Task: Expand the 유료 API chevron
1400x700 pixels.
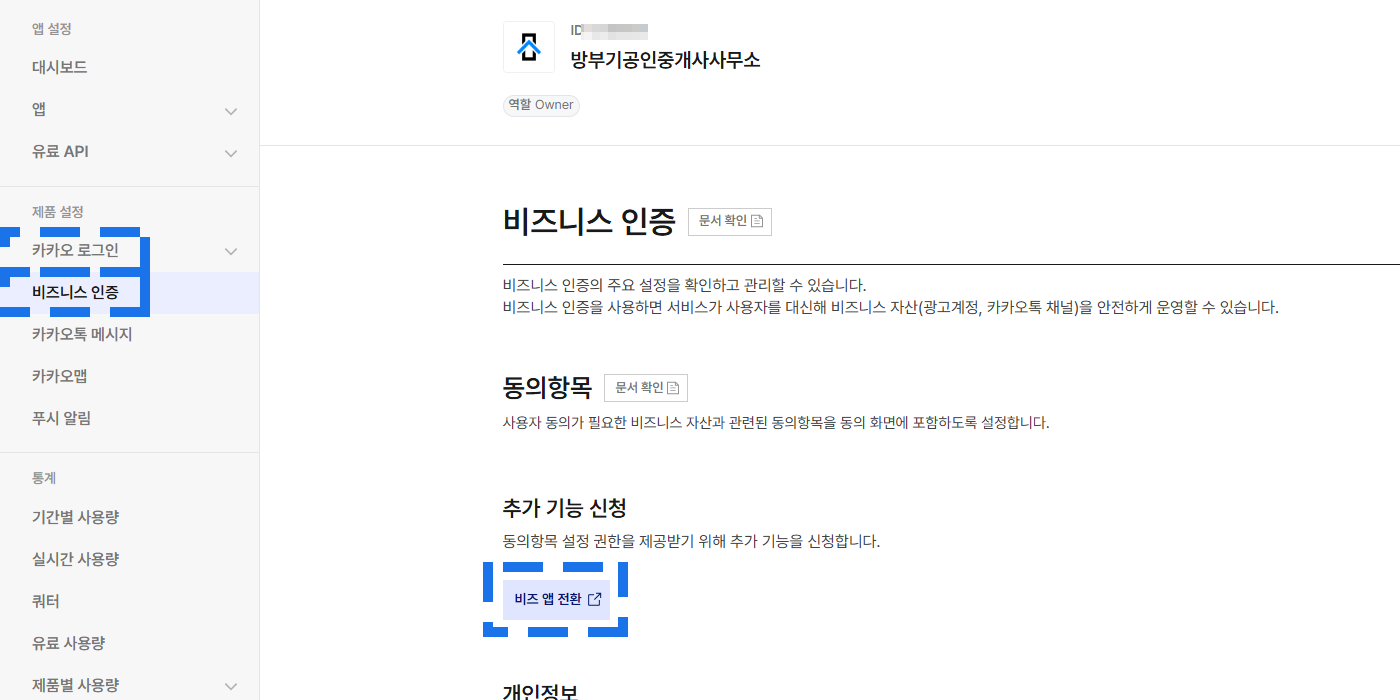Action: 231,153
